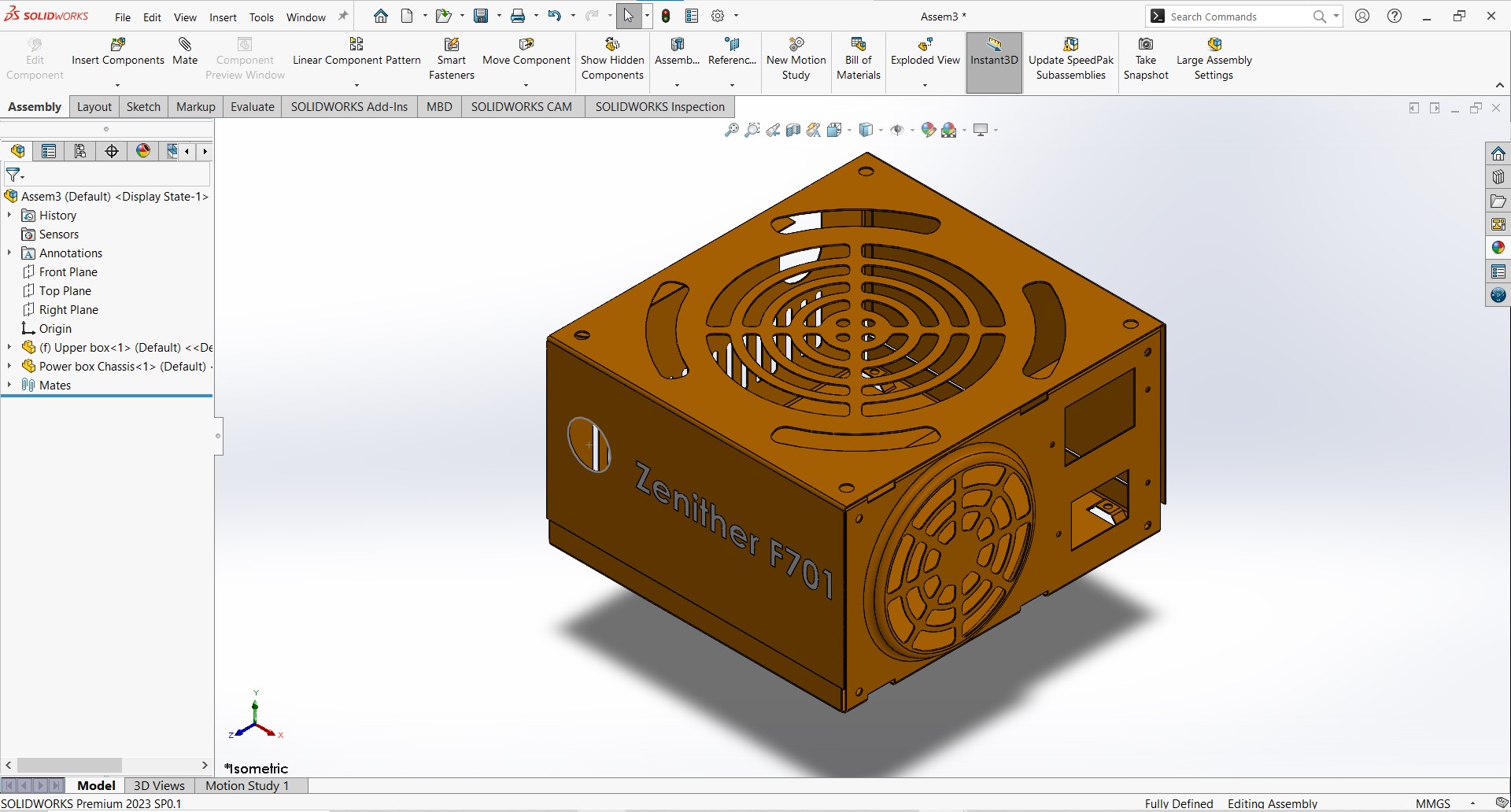Open DimXpertManager crosshair tab
Screen dimensions: 1511x812
point(112,151)
